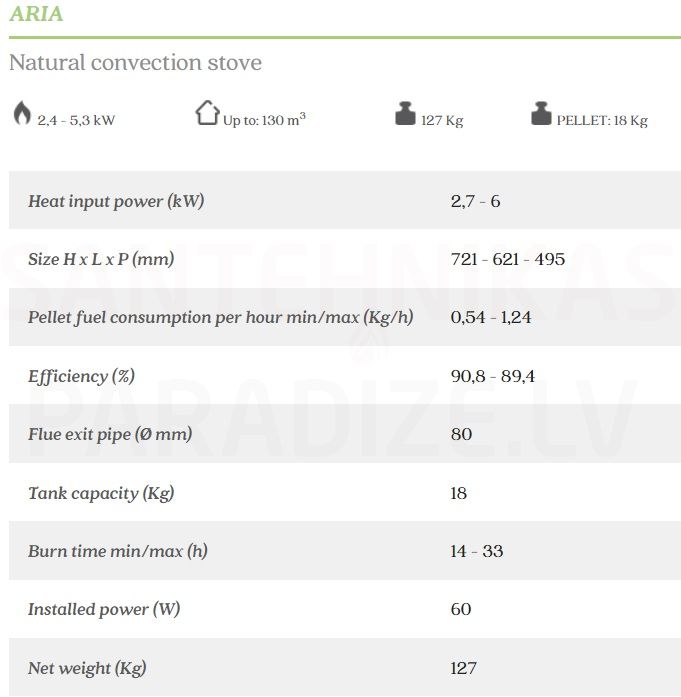This screenshot has width=681, height=697.
Task: Click the house room volume icon
Action: tap(207, 113)
